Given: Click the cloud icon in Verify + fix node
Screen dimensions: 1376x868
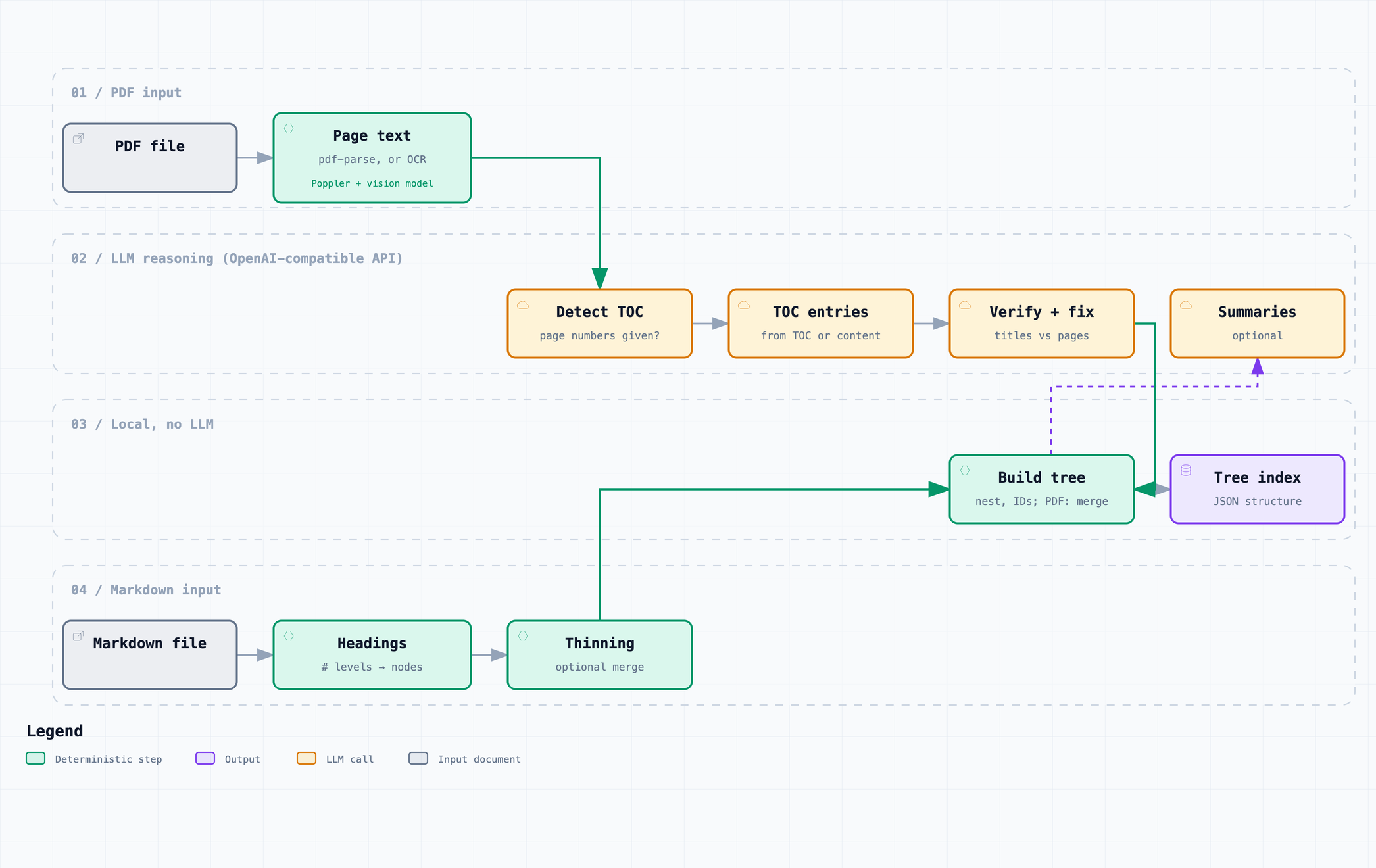Looking at the screenshot, I should pos(965,305).
